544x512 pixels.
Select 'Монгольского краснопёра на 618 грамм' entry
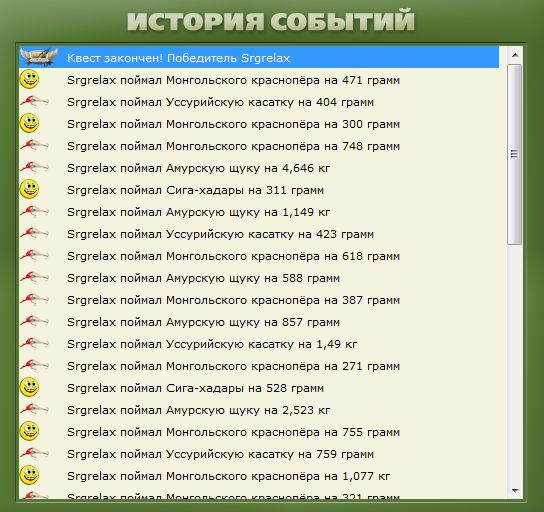point(259,256)
